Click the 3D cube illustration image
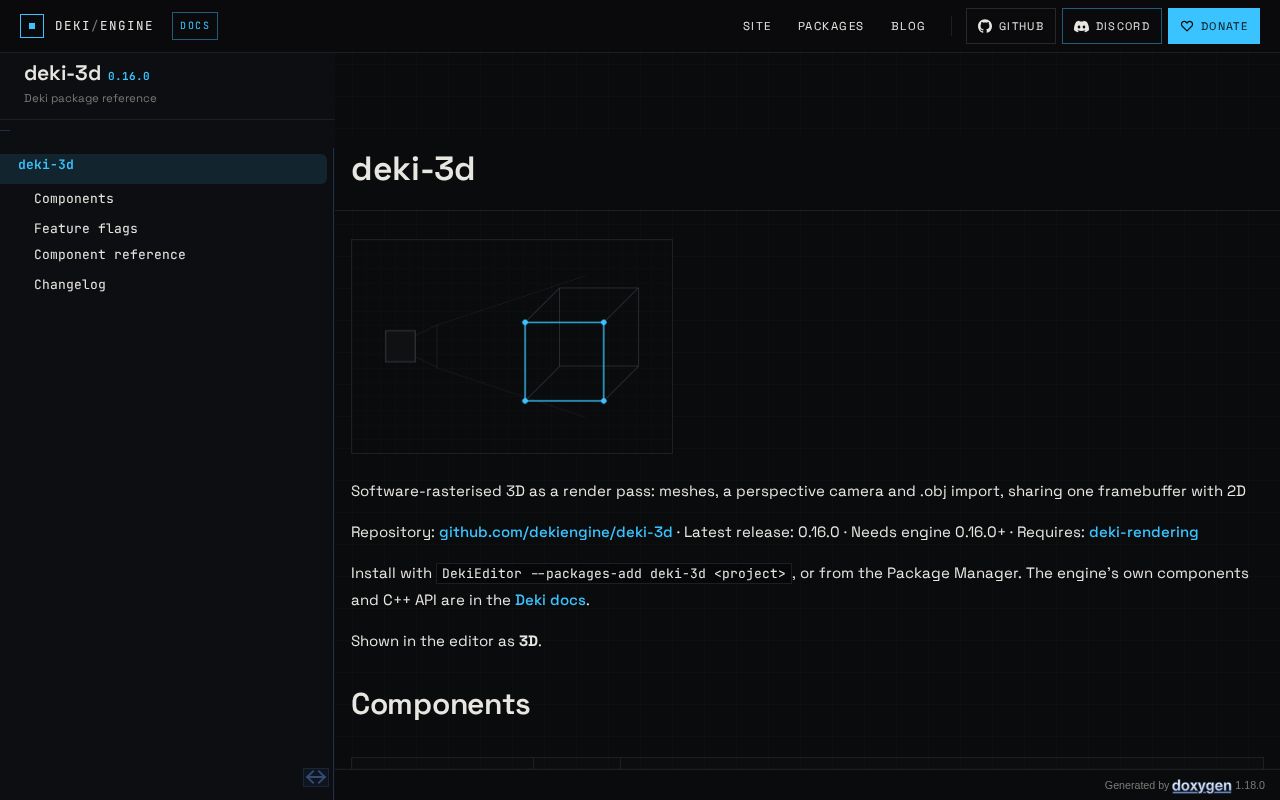The width and height of the screenshot is (1280, 800). (x=512, y=346)
